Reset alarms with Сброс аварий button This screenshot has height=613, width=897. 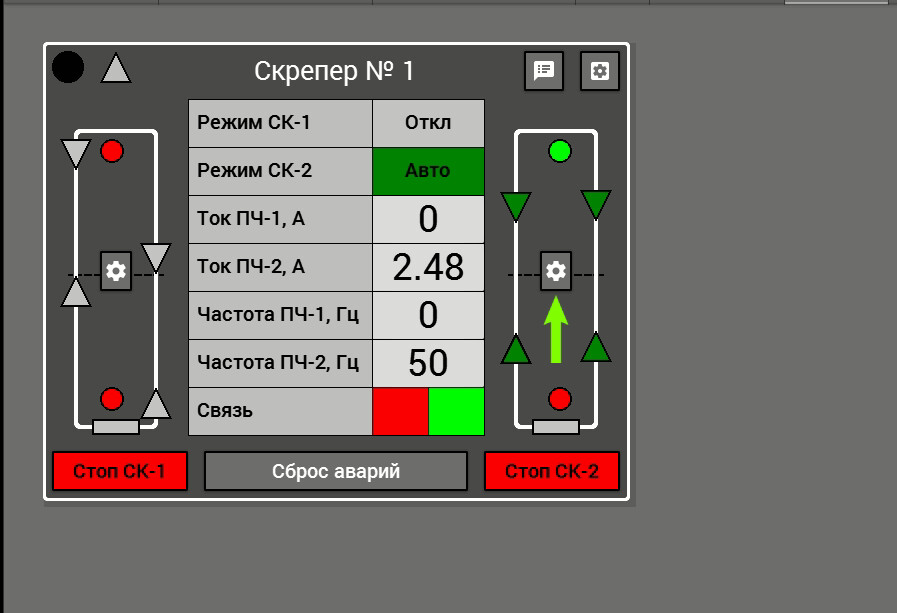pos(336,471)
